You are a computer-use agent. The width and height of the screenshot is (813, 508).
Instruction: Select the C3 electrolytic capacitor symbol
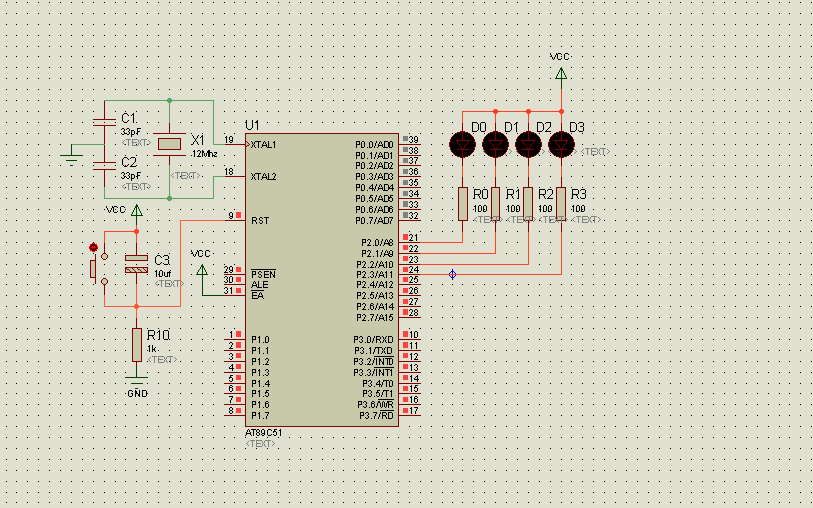coord(136,264)
